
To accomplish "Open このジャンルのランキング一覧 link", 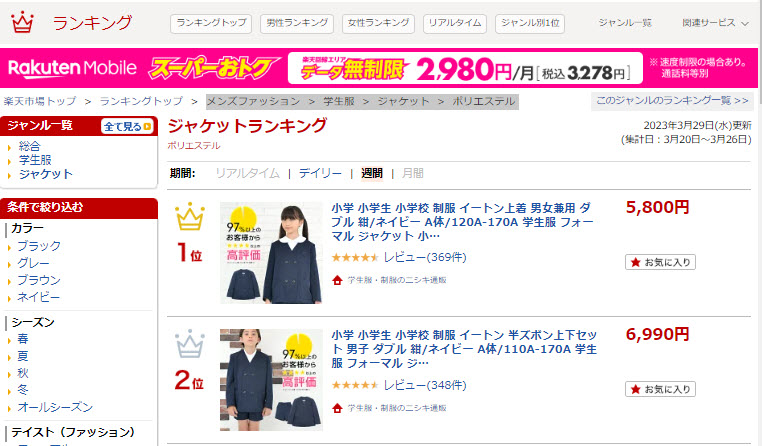I will 672,101.
